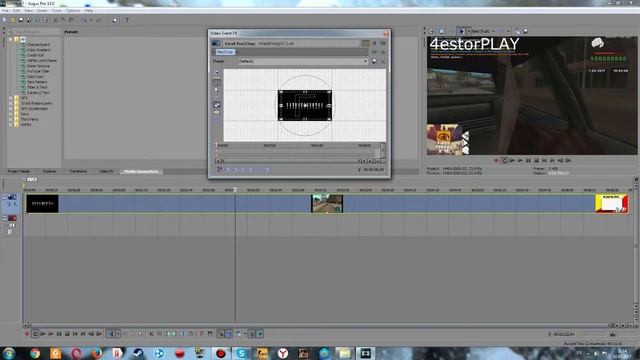The width and height of the screenshot is (640, 360).
Task: Select the Zoom edit tool in Pan/Crop
Action: tap(217, 91)
